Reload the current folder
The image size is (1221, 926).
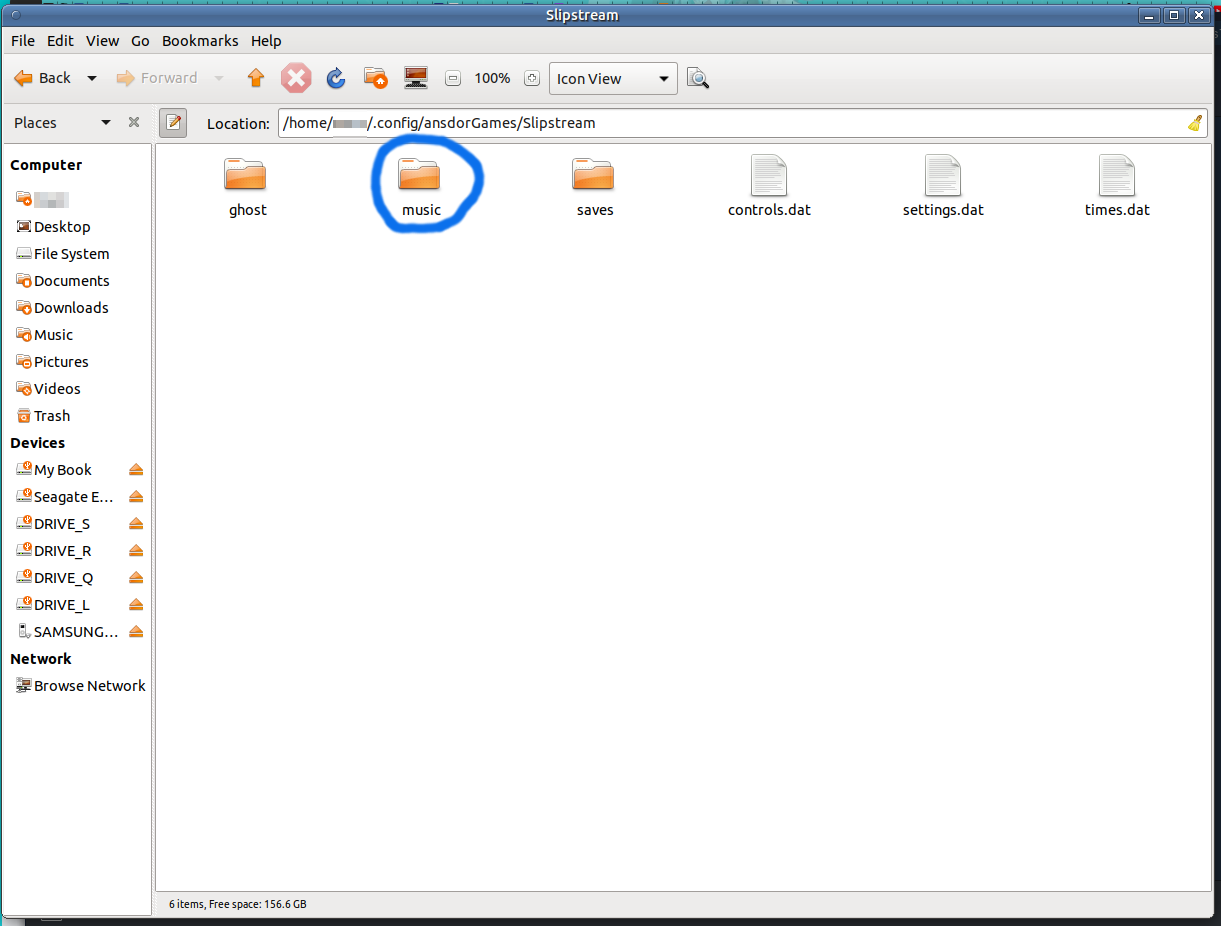click(x=336, y=78)
